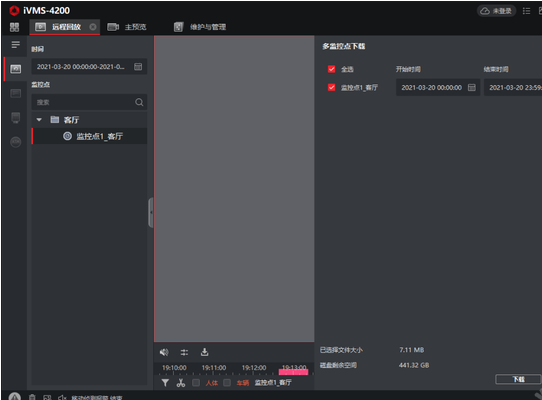
Task: Click the 搜索 camera search field
Action: 89,102
